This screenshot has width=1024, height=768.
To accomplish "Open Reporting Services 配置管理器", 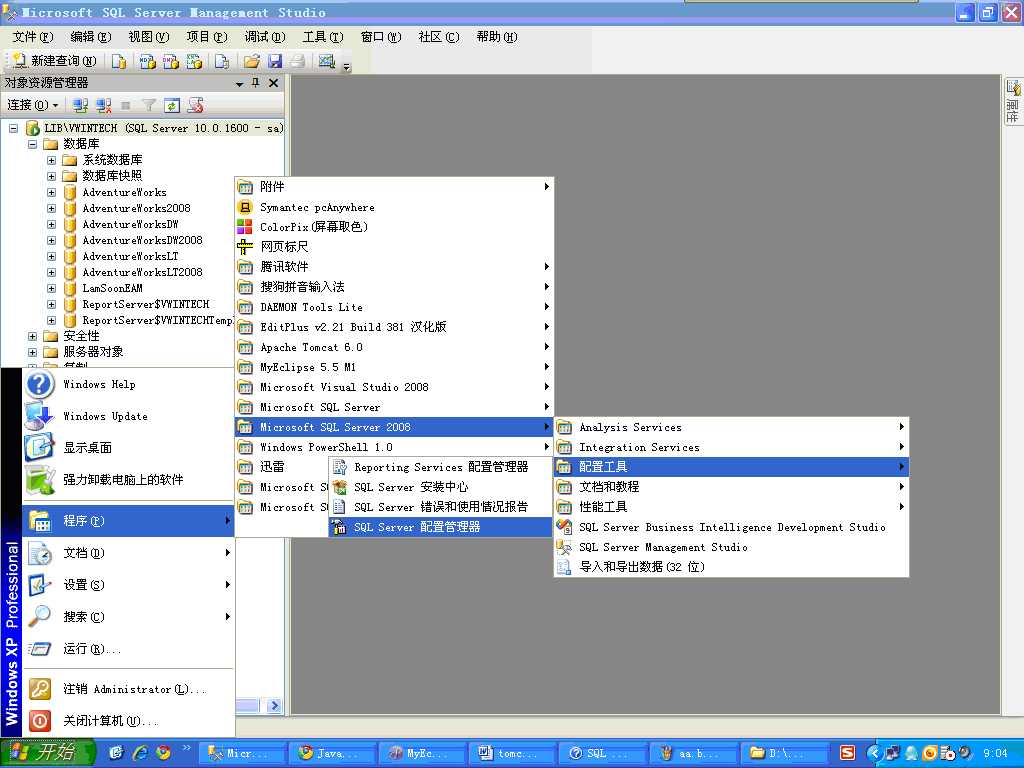I will (x=441, y=467).
